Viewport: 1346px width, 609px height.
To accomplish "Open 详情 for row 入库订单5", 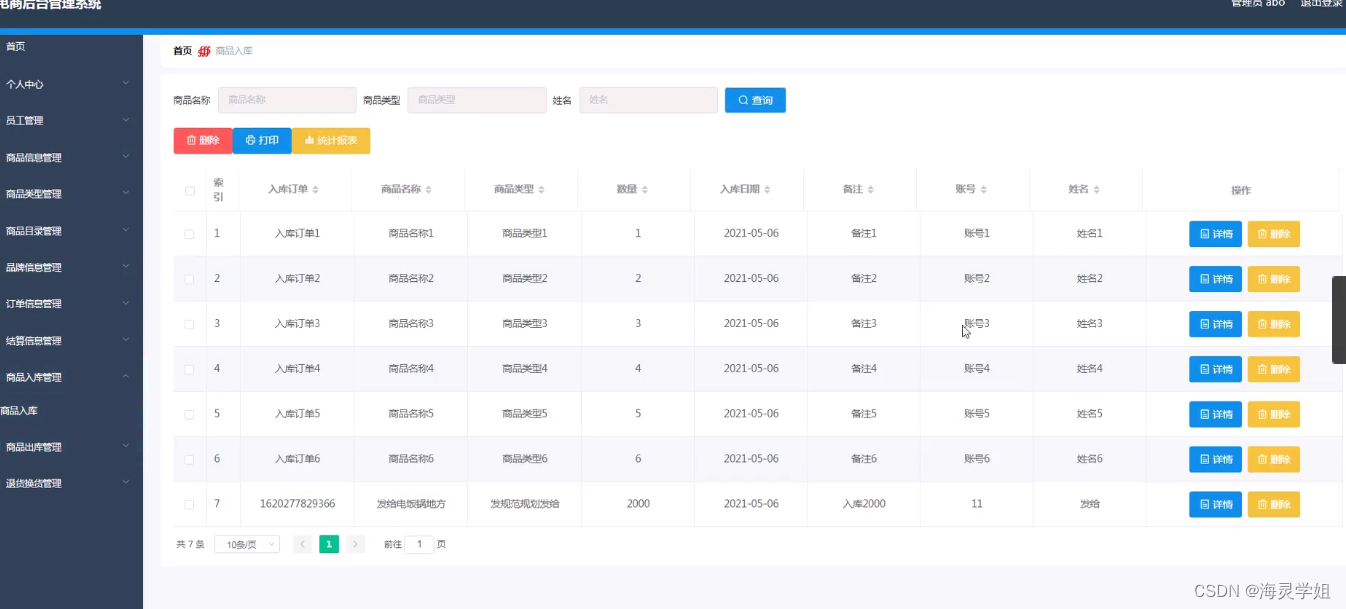I will pos(1215,414).
